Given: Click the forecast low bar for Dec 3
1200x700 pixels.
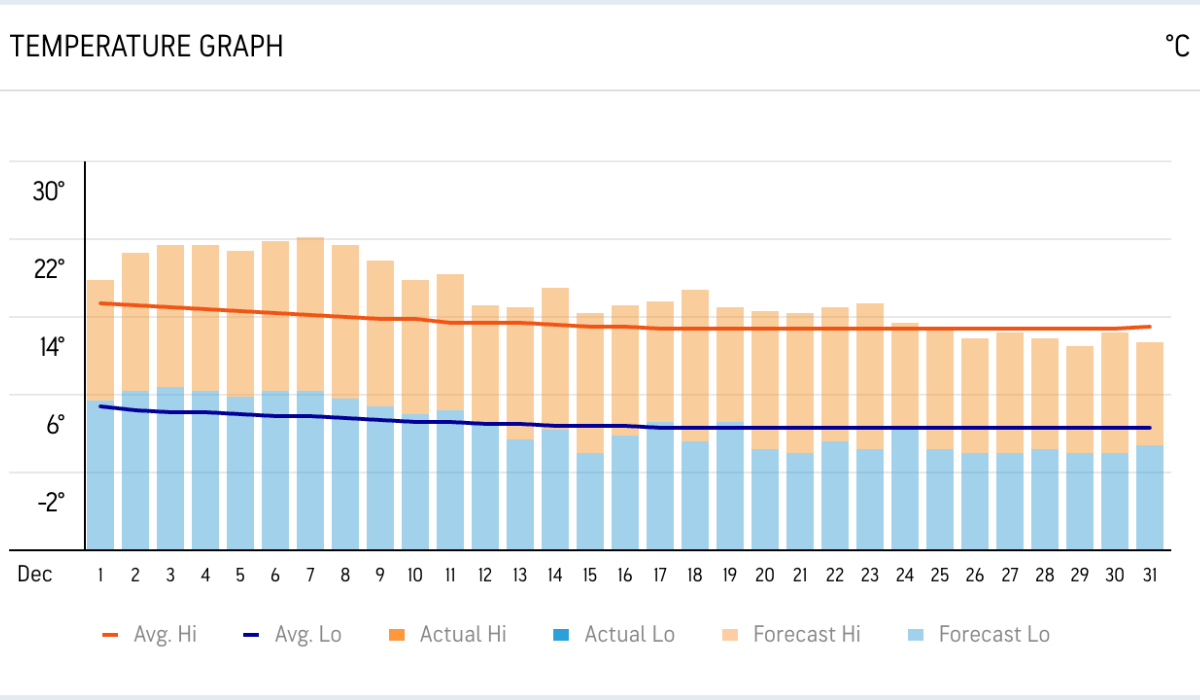Looking at the screenshot, I should (x=170, y=470).
